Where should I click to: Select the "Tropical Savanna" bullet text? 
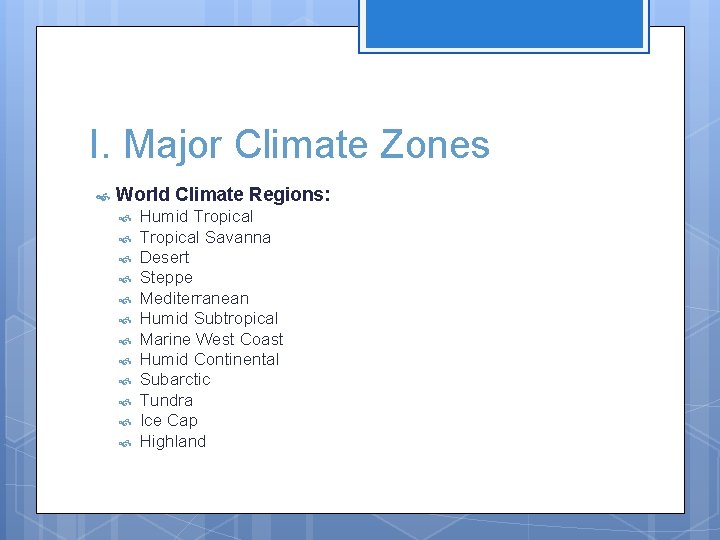click(205, 237)
